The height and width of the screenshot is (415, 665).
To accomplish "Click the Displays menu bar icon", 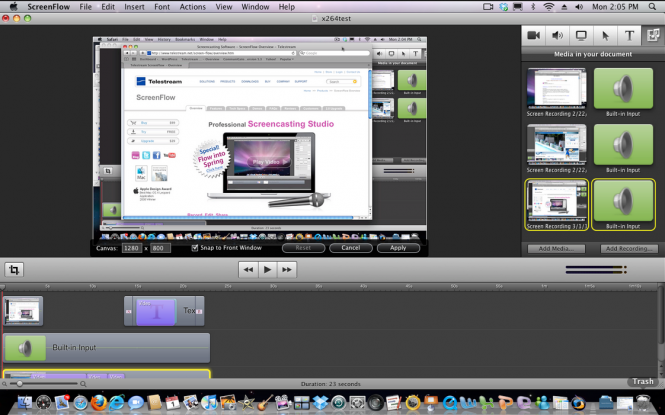I will (518, 7).
